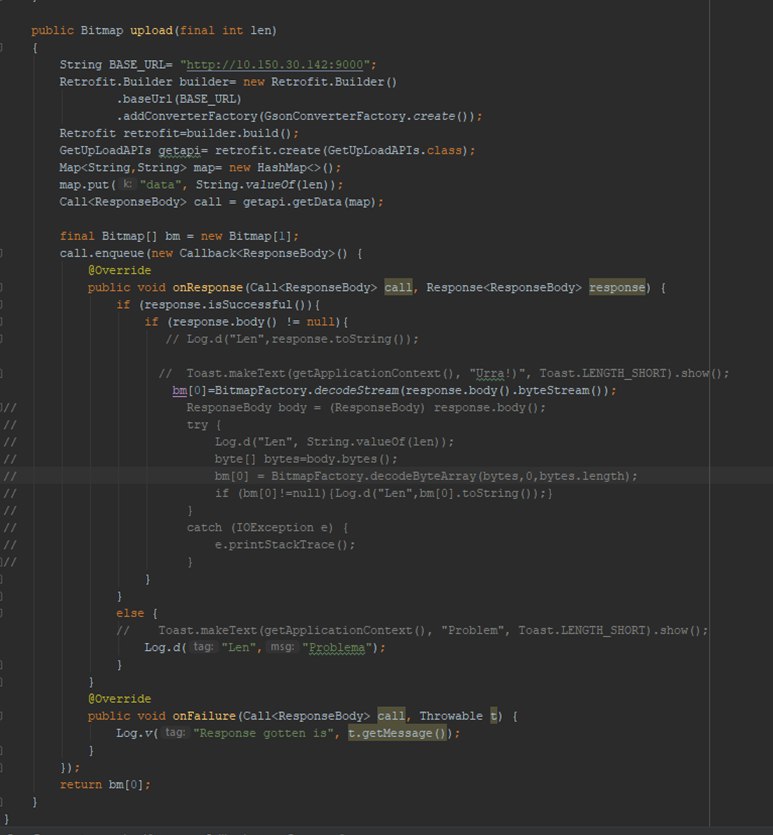Click the commented Log.d("Len", String.valueOf(len)) line
Image resolution: width=773 pixels, height=835 pixels.
(334, 442)
